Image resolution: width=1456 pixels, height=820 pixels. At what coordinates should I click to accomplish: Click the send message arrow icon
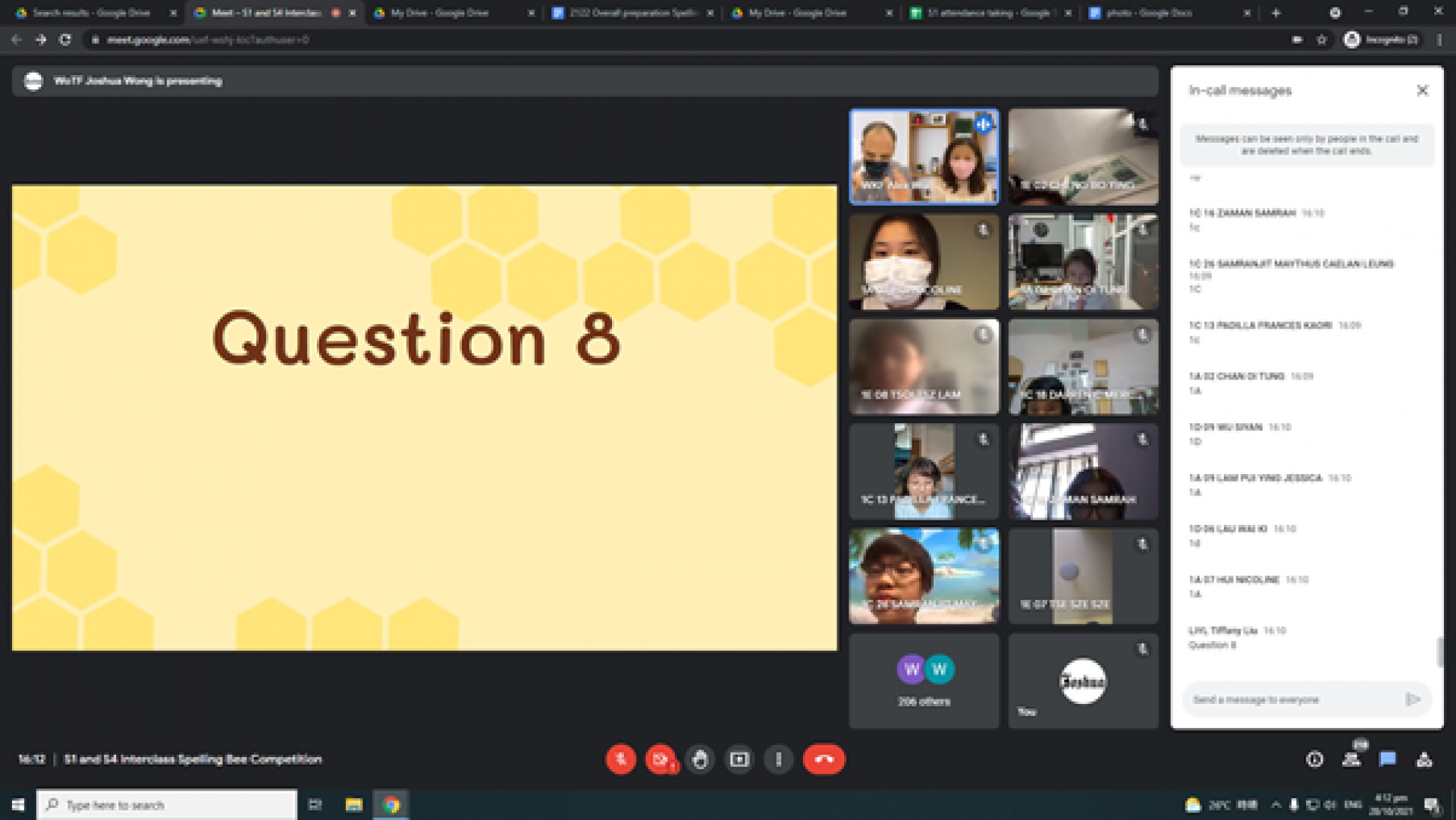coord(1412,699)
